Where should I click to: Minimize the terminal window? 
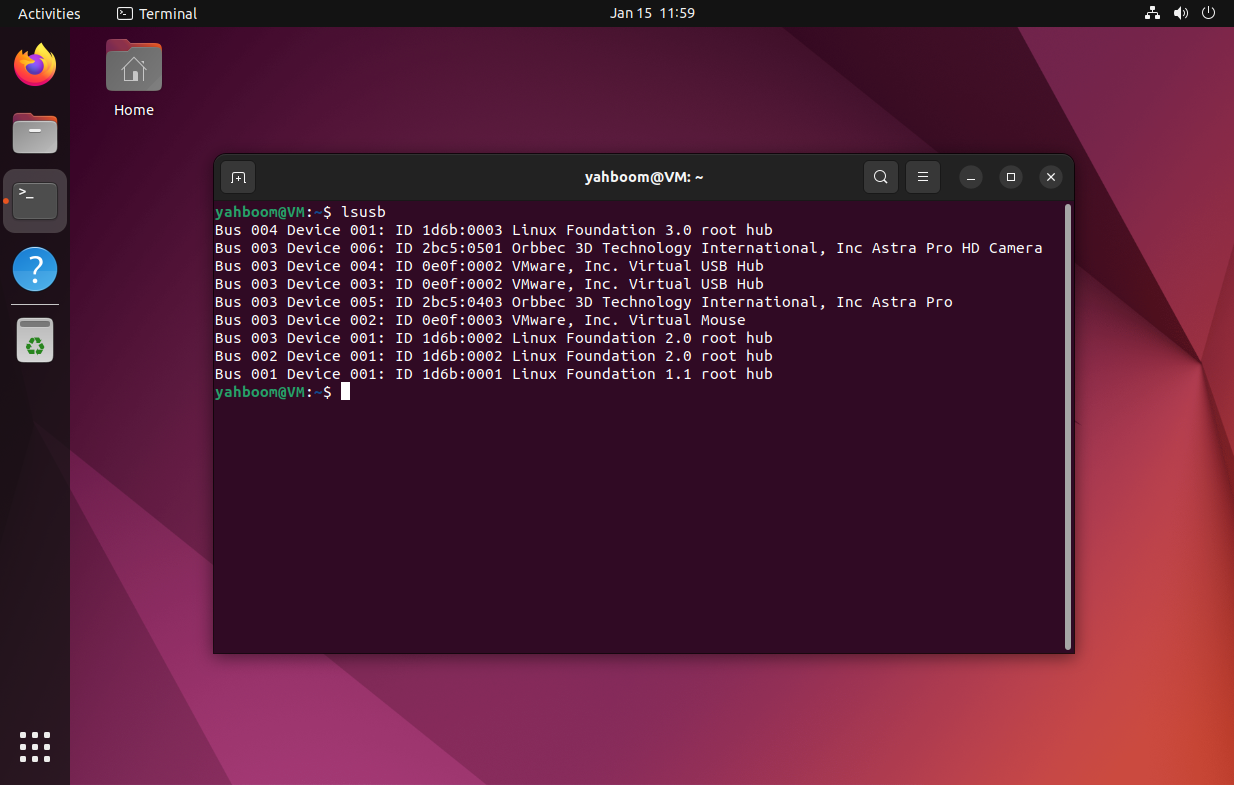point(971,177)
